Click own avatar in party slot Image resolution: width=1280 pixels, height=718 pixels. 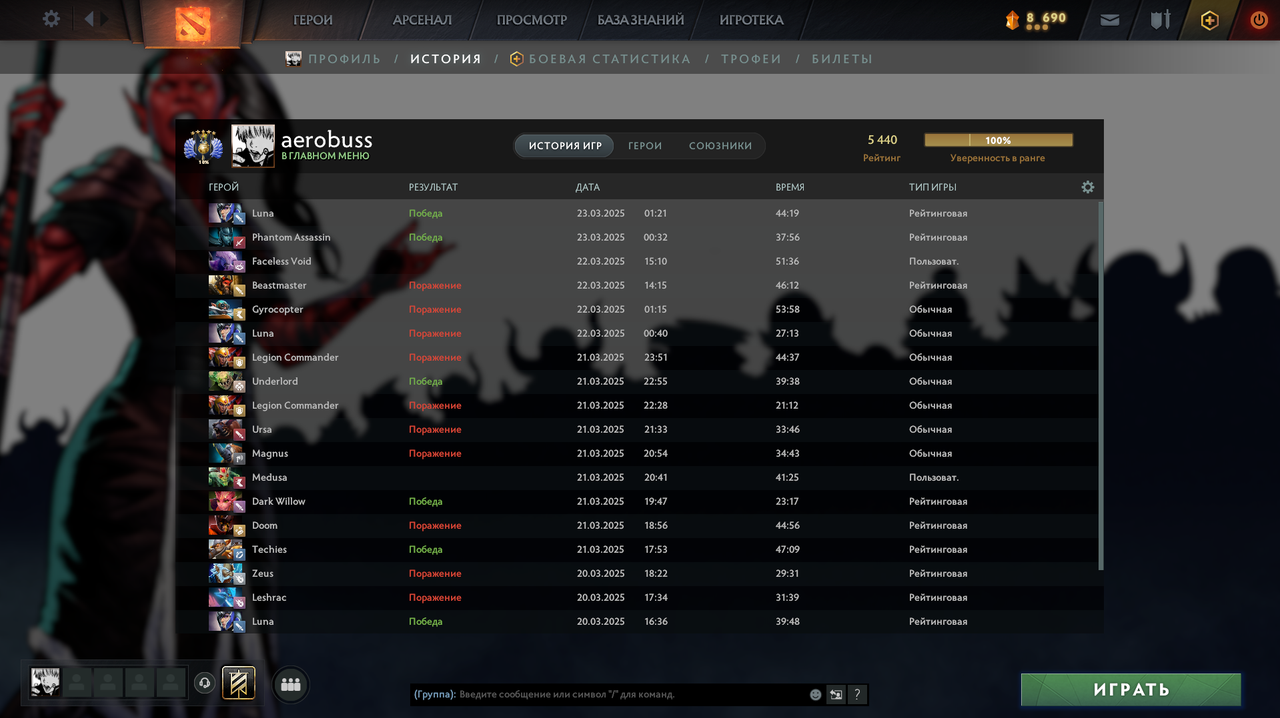click(x=46, y=683)
